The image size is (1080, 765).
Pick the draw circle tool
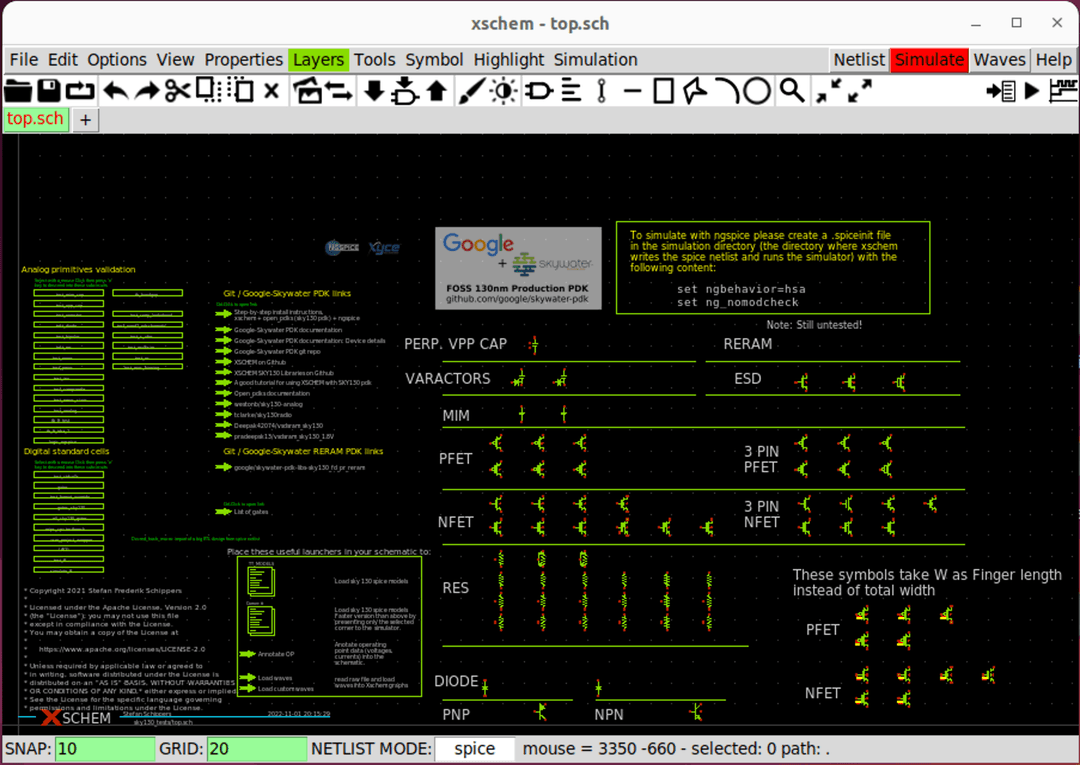pyautogui.click(x=757, y=91)
